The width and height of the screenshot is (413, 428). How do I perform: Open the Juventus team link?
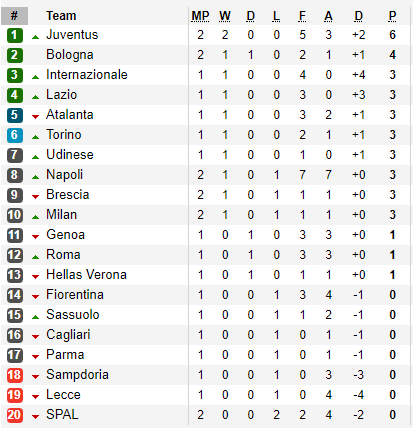pos(72,35)
